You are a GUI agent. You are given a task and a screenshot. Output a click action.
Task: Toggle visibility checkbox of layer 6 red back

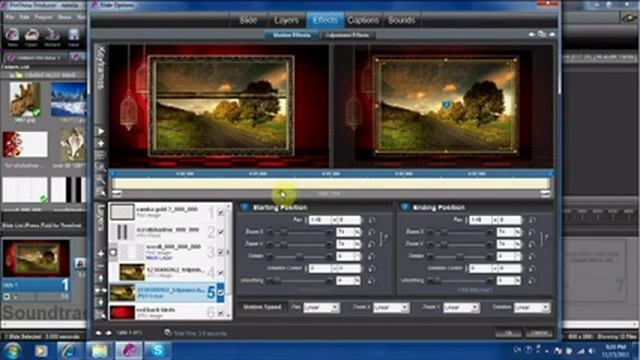point(221,313)
